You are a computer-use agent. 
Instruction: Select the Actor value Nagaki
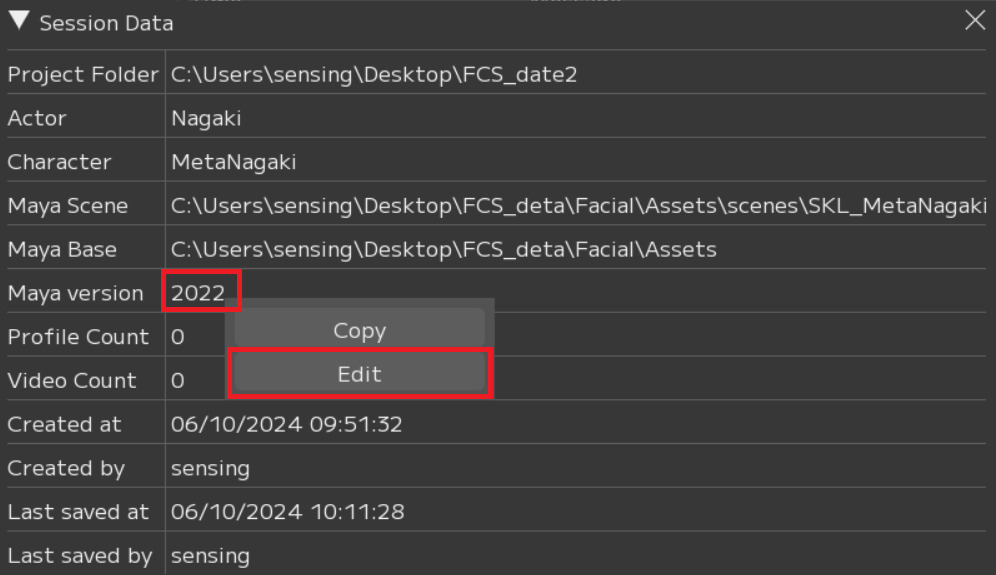(206, 118)
